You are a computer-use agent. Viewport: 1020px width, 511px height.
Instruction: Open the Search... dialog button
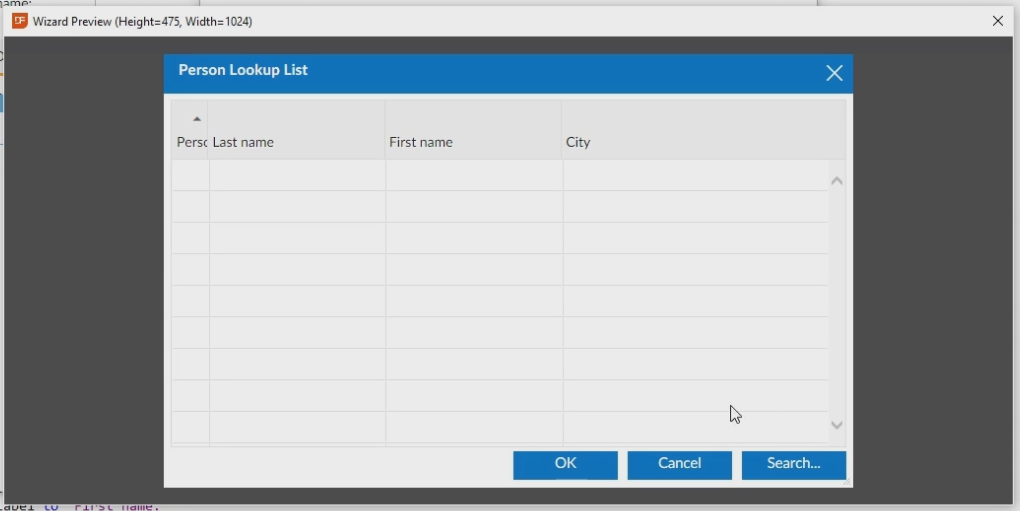pos(793,464)
